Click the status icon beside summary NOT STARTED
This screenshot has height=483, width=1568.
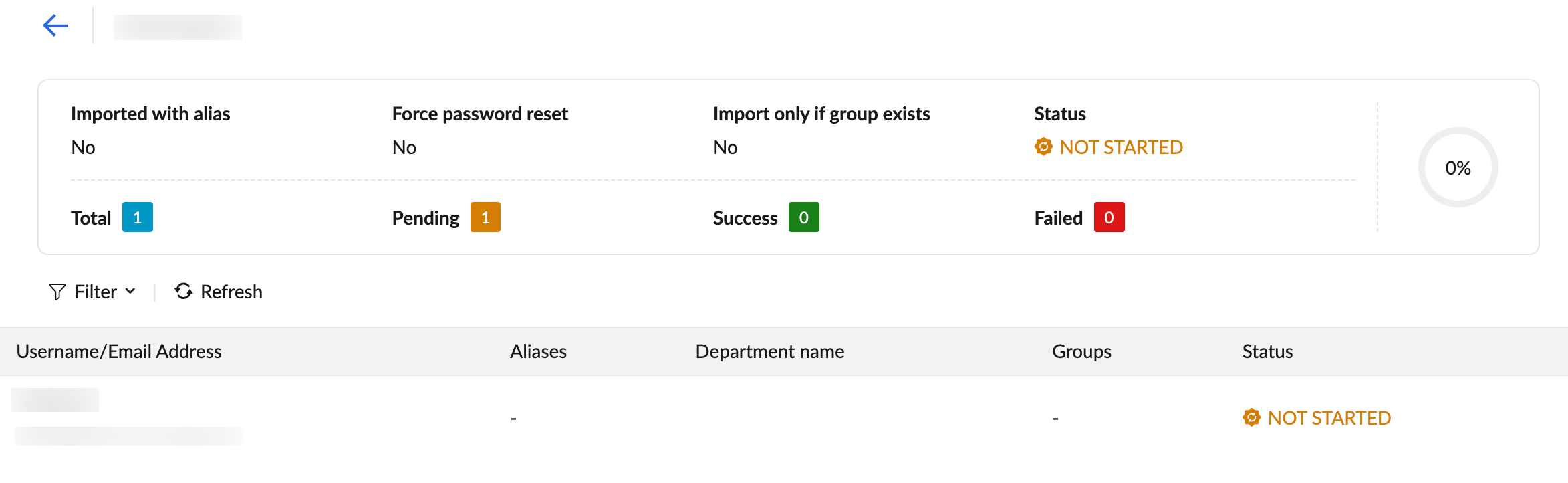click(x=1043, y=147)
